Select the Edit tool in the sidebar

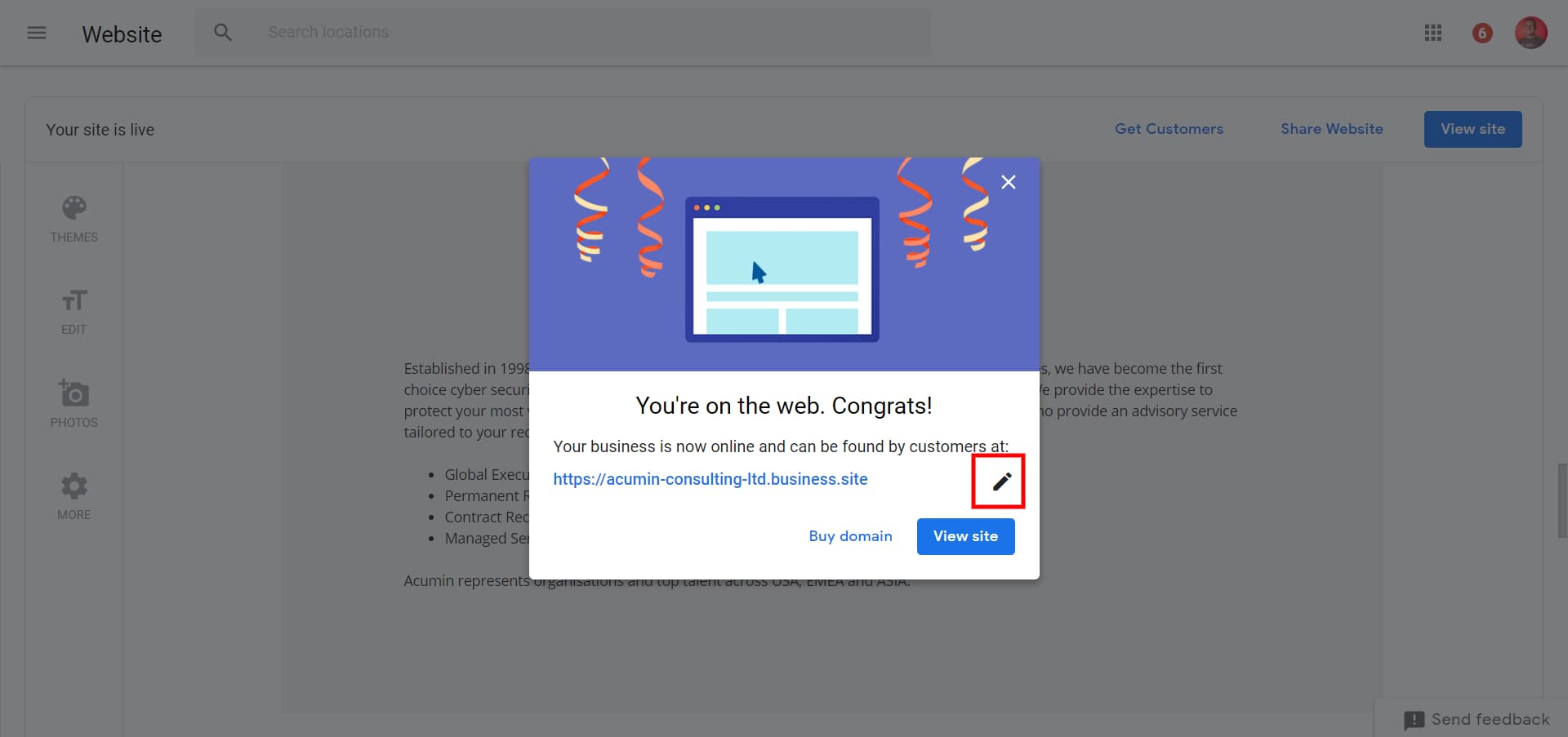click(x=73, y=310)
